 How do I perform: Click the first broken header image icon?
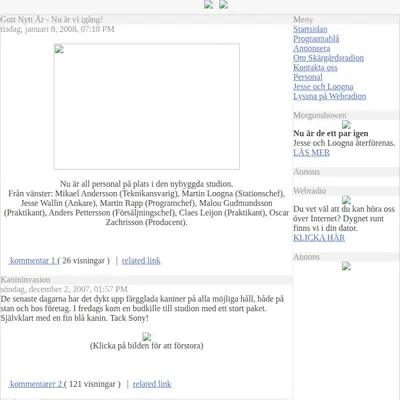(x=209, y=5)
